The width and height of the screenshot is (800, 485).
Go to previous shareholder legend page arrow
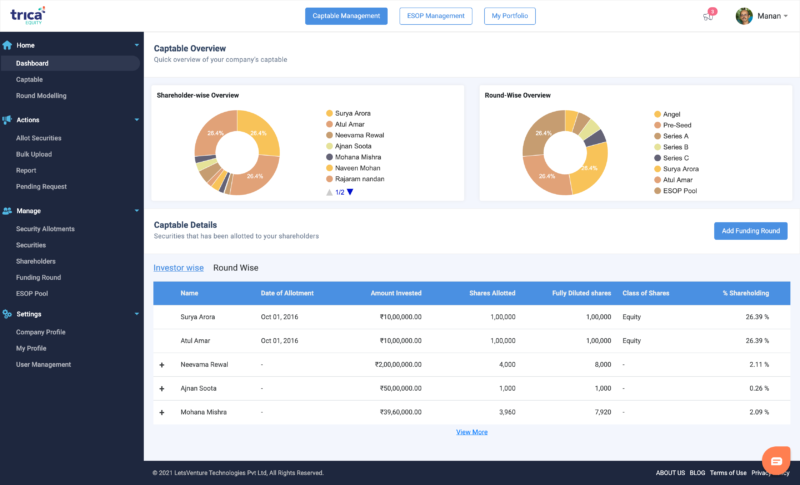click(x=329, y=192)
